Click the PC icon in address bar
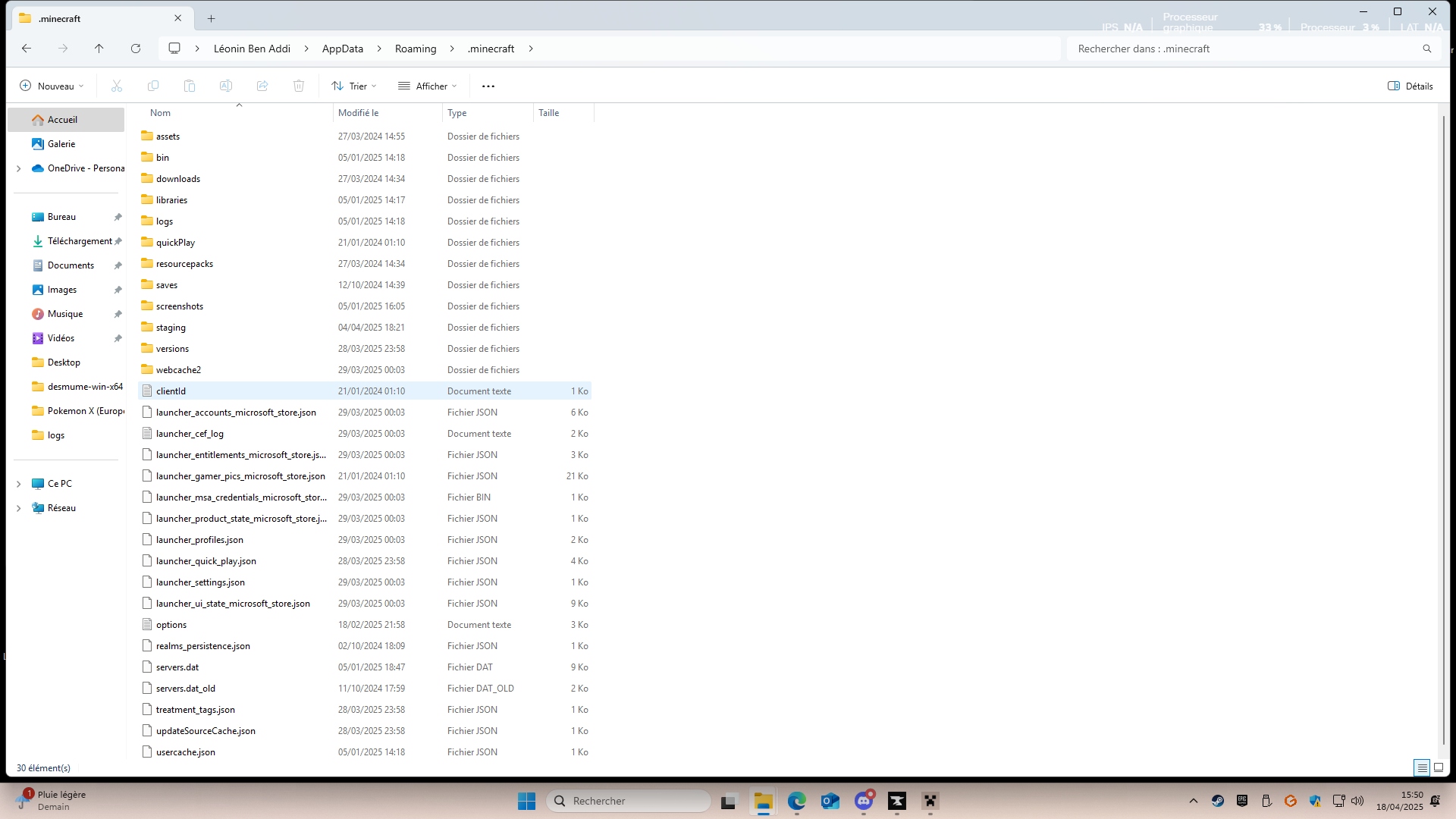 174,49
